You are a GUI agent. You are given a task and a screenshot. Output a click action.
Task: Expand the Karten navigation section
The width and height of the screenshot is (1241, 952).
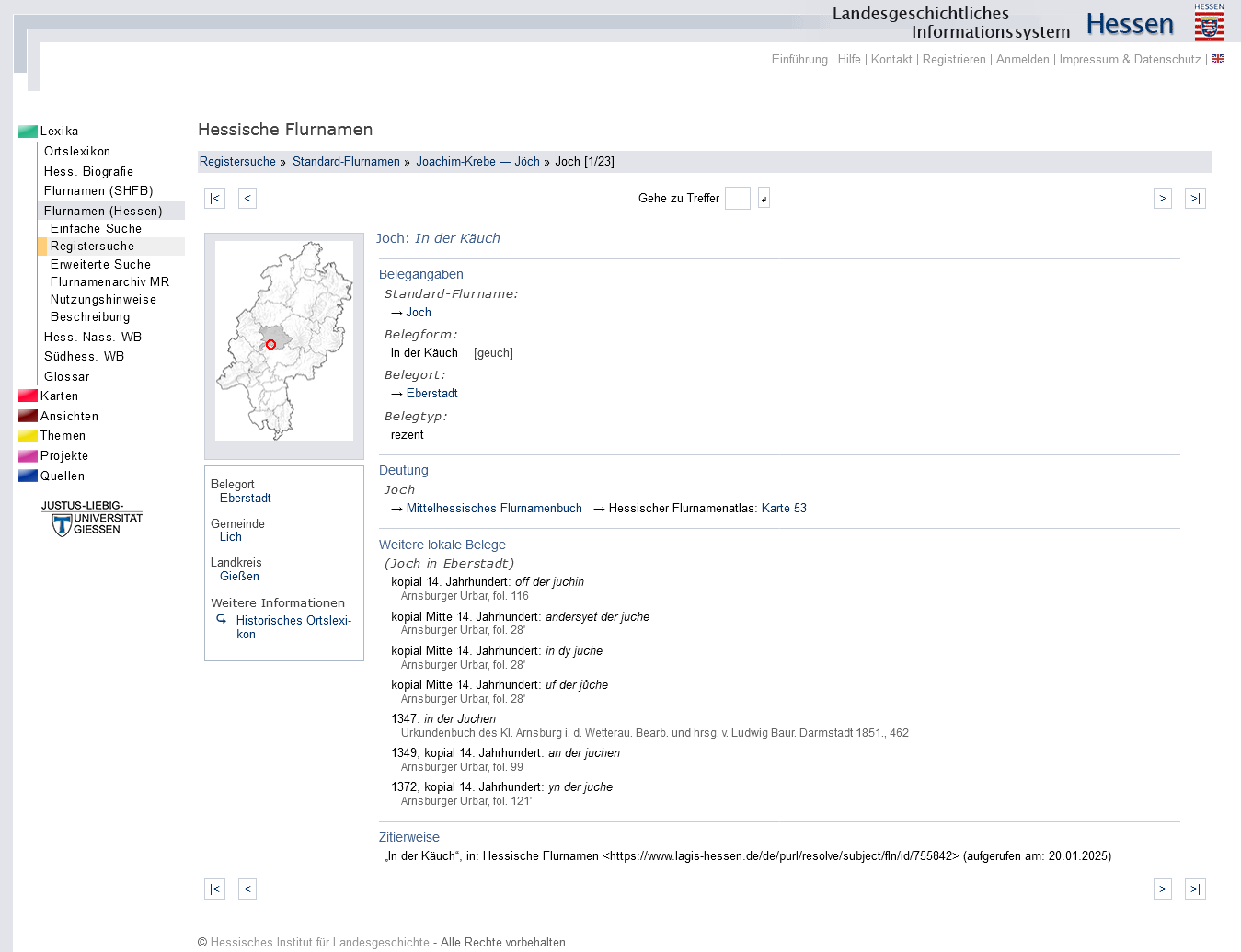pyautogui.click(x=59, y=396)
